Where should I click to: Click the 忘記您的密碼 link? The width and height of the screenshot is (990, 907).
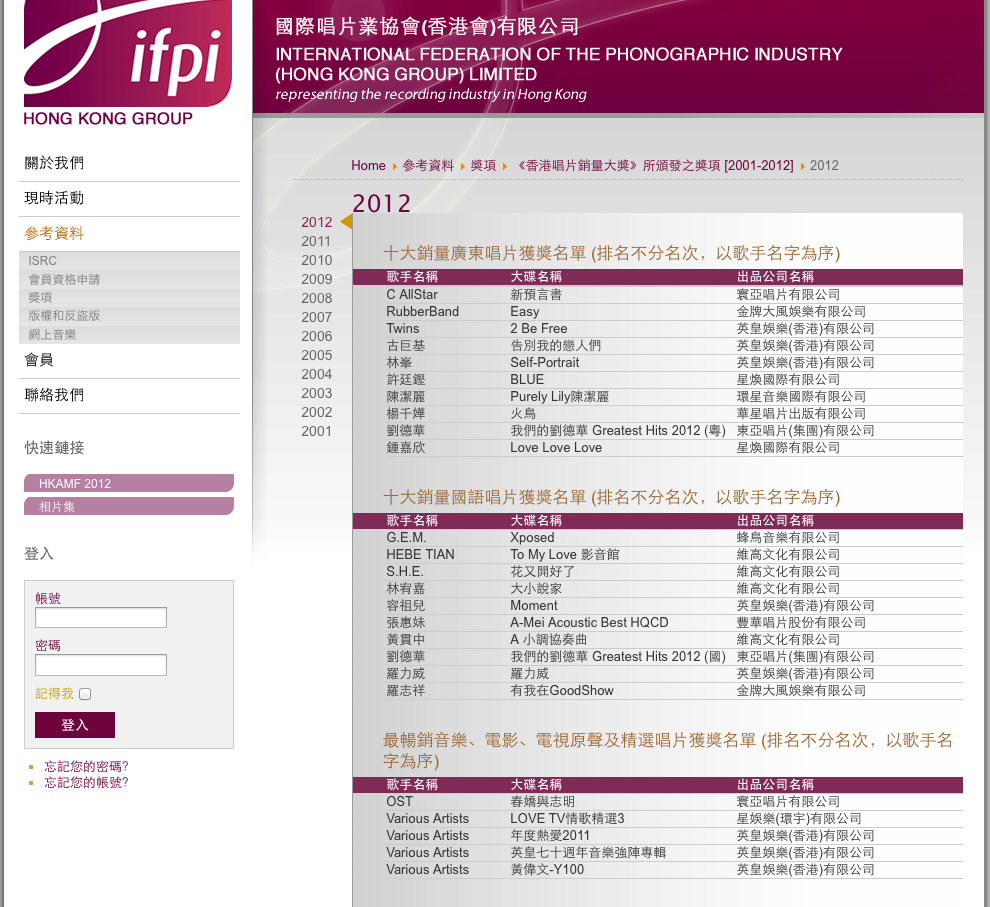point(86,767)
